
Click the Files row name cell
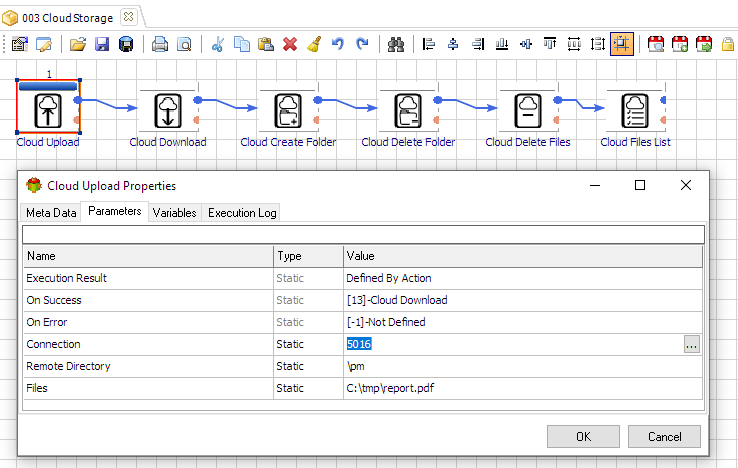[149, 388]
